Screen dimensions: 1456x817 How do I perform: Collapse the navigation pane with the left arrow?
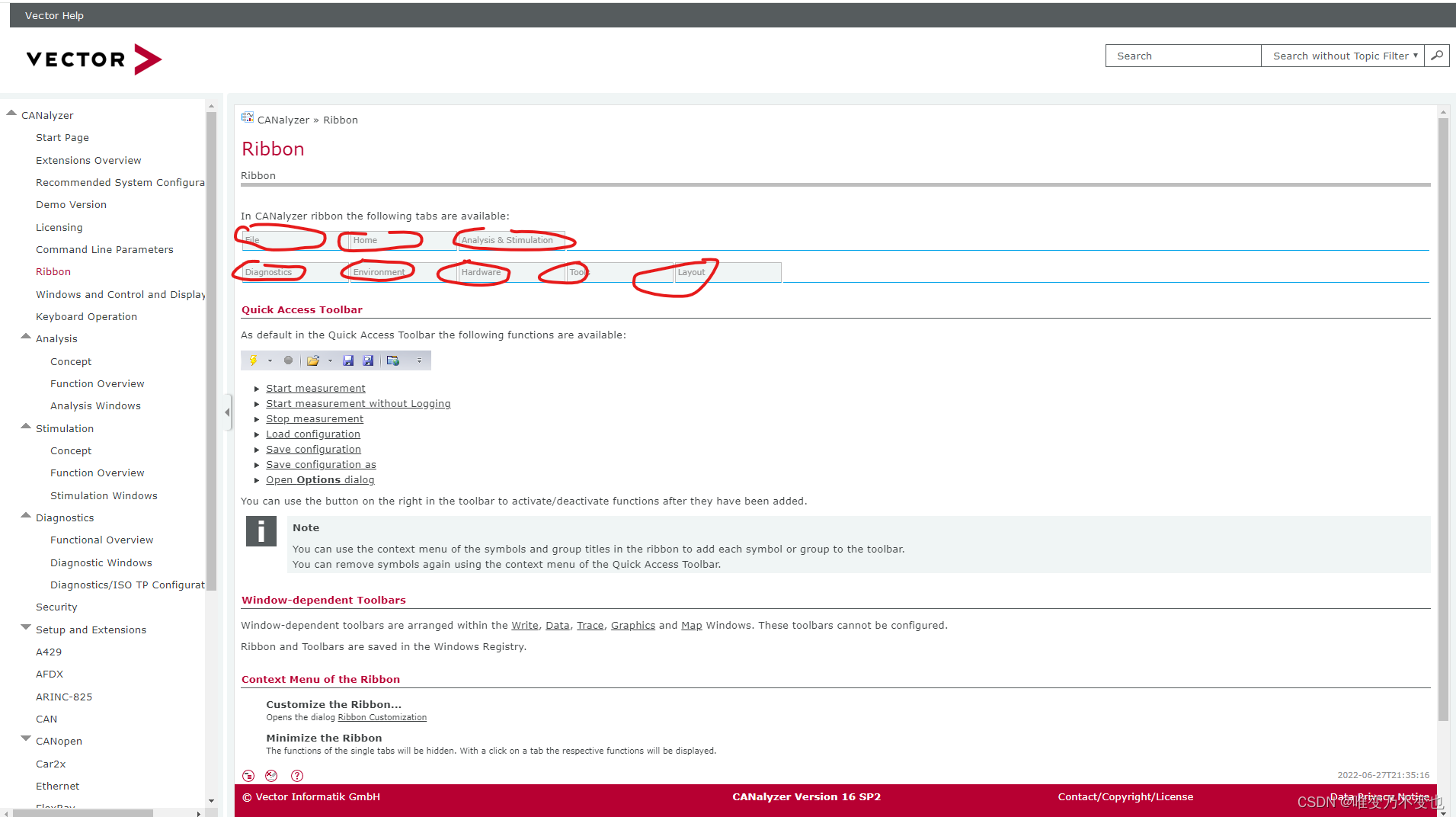[227, 412]
